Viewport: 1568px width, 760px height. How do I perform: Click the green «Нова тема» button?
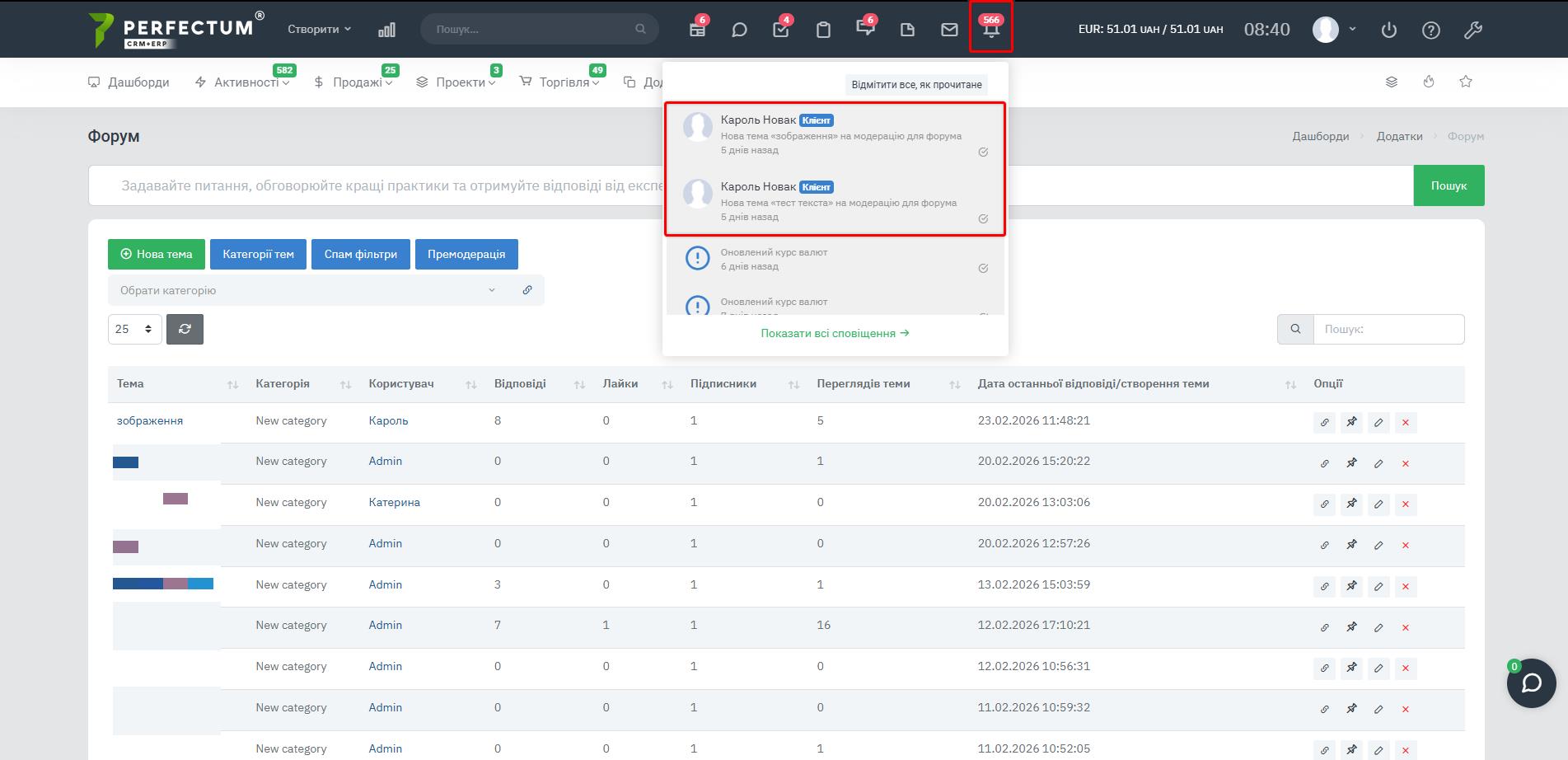[x=157, y=254]
